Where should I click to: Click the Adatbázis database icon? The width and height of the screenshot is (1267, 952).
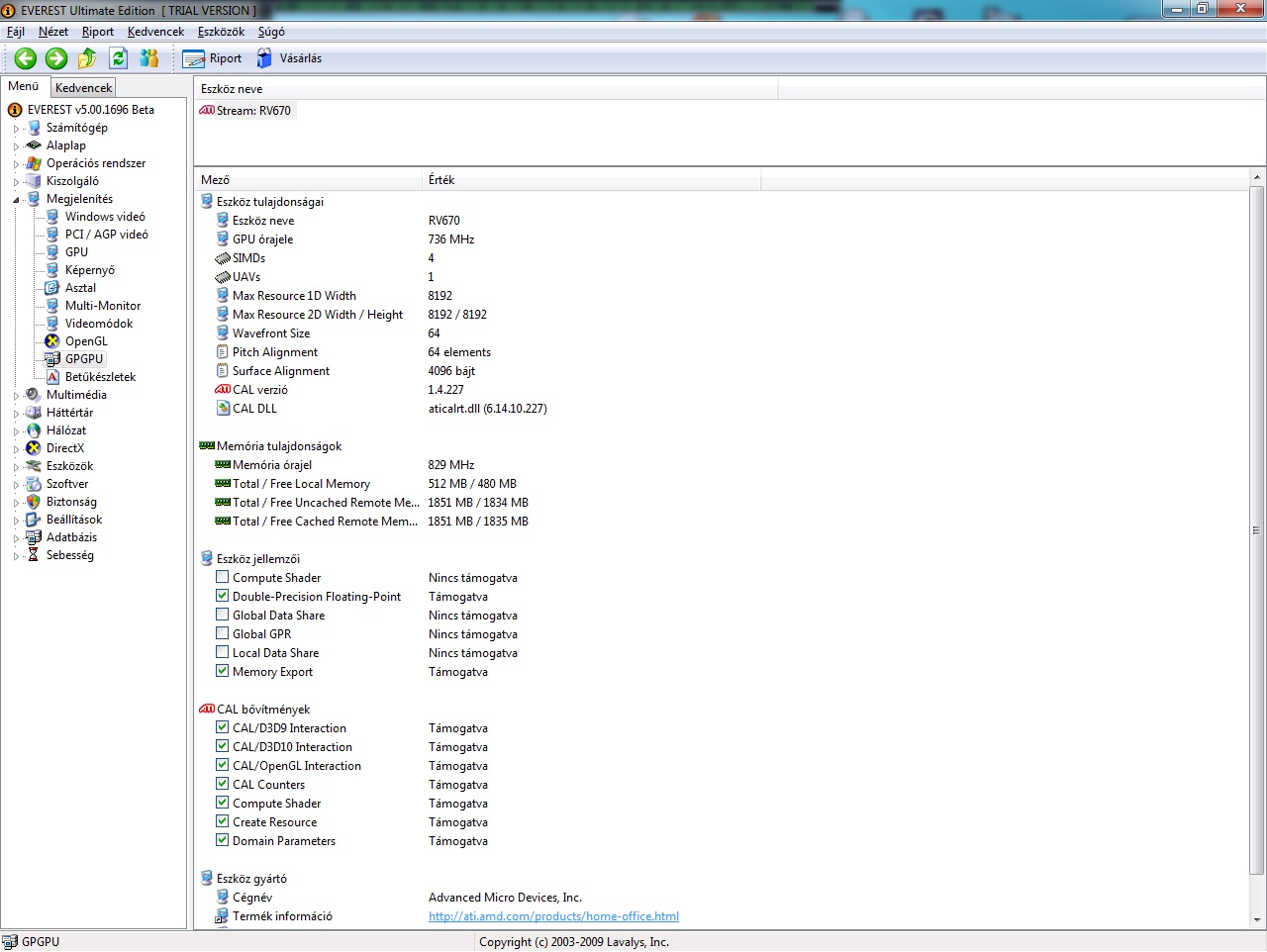coord(34,537)
